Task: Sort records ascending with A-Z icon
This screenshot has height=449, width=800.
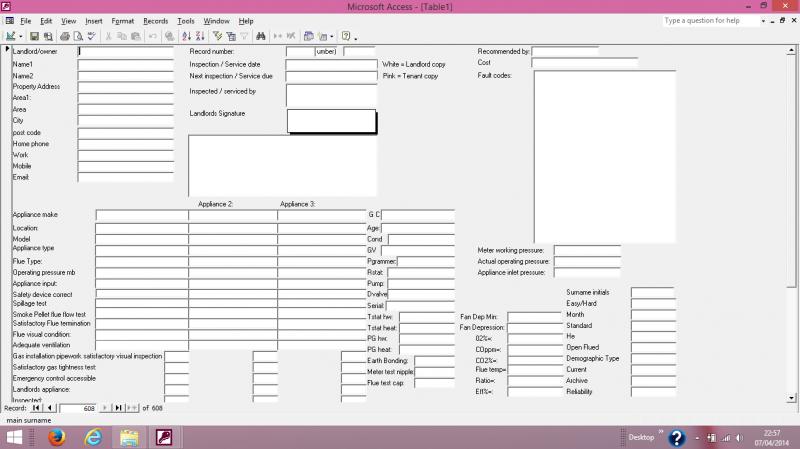Action: (186, 36)
